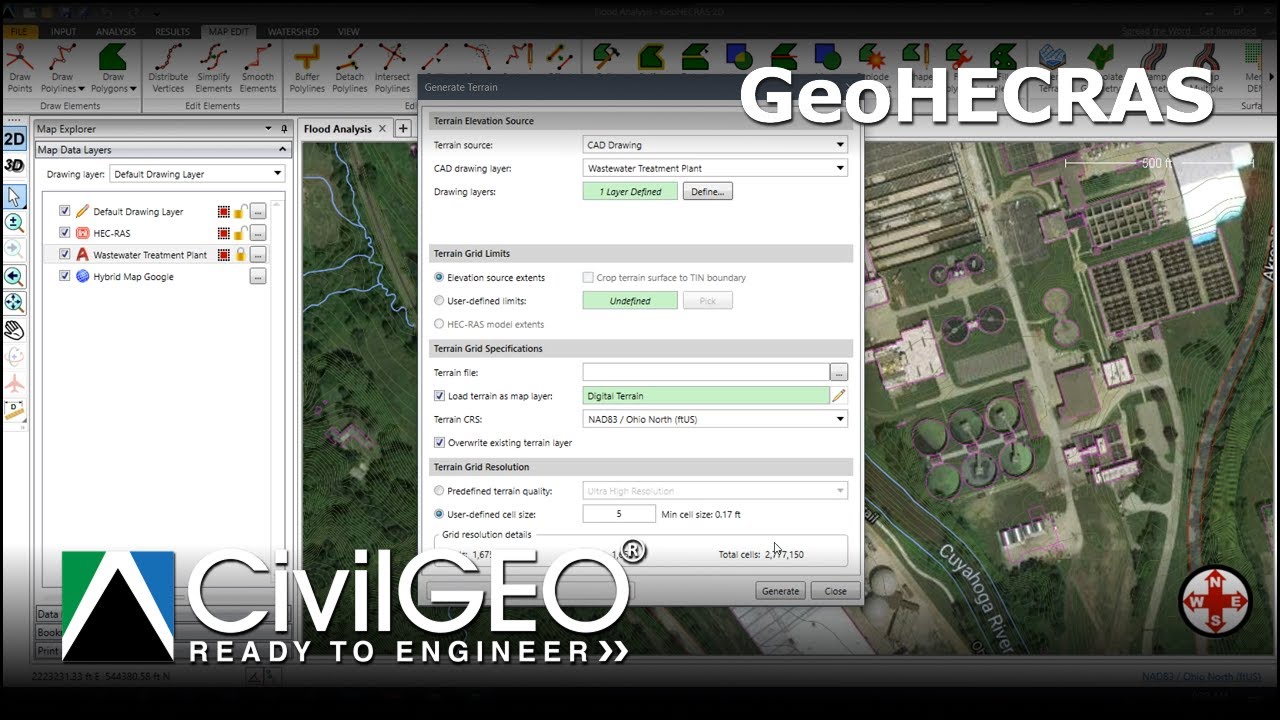Activate the pan hand tool
Image resolution: width=1280 pixels, height=720 pixels.
(14, 330)
